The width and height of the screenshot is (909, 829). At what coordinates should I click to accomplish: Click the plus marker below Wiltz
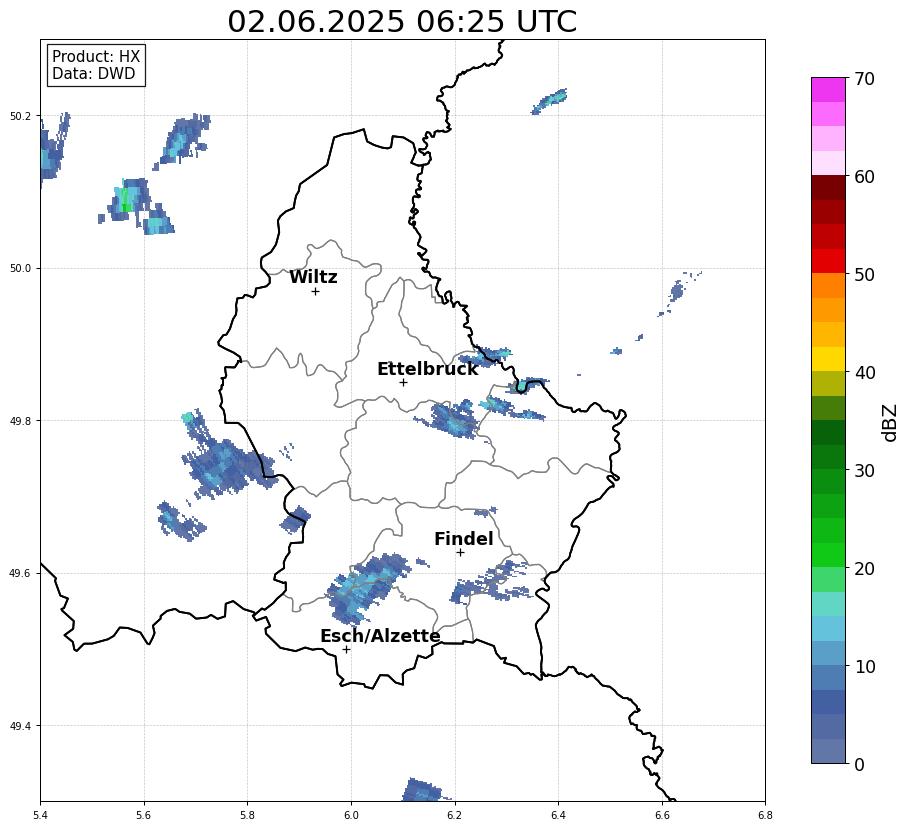[x=315, y=291]
